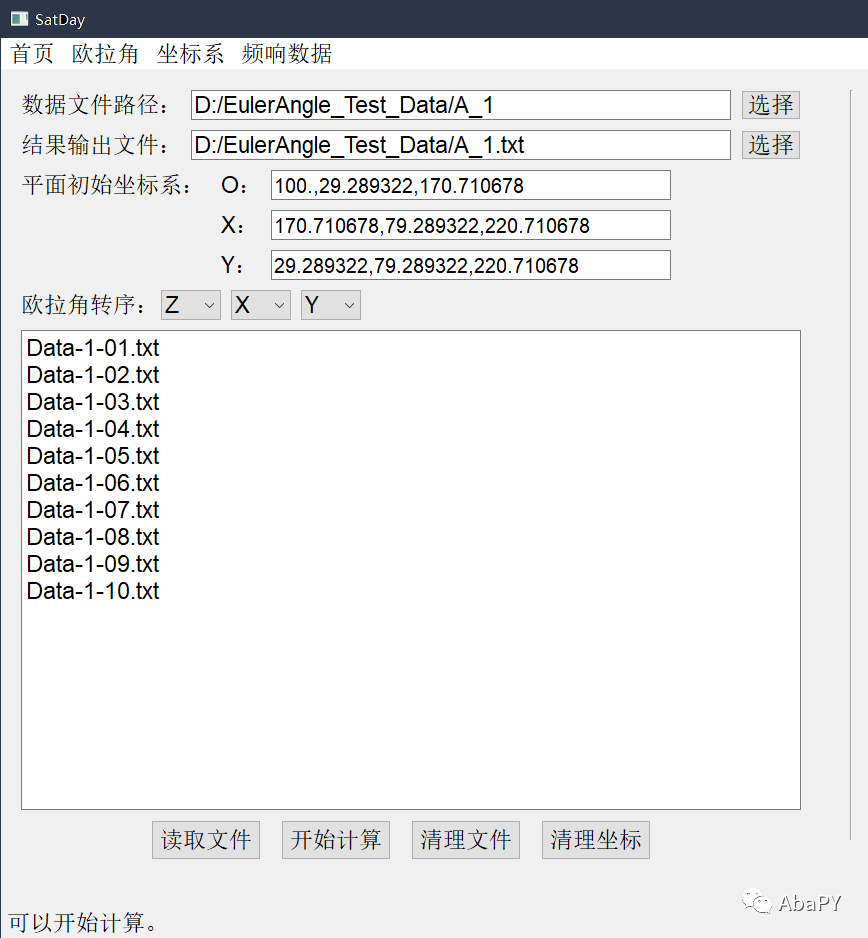Click 选择 next to the data file path

(770, 104)
